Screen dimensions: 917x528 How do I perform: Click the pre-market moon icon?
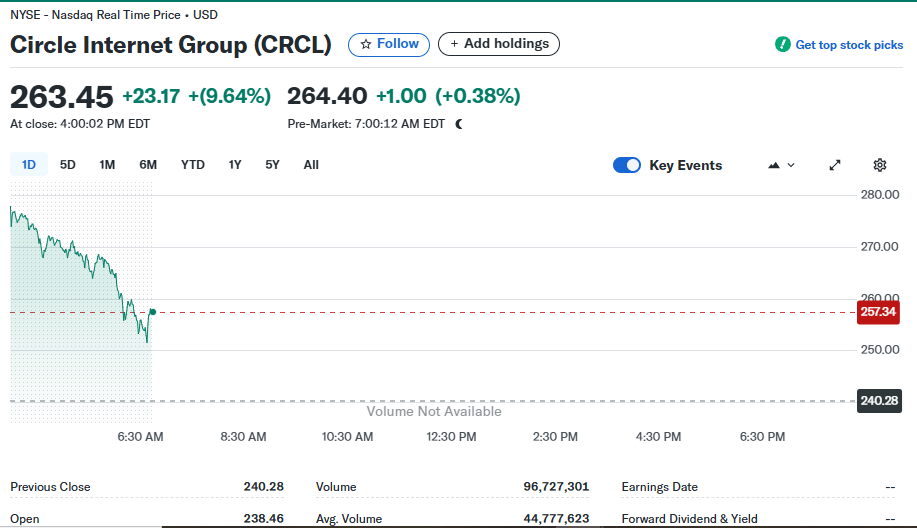tap(459, 124)
